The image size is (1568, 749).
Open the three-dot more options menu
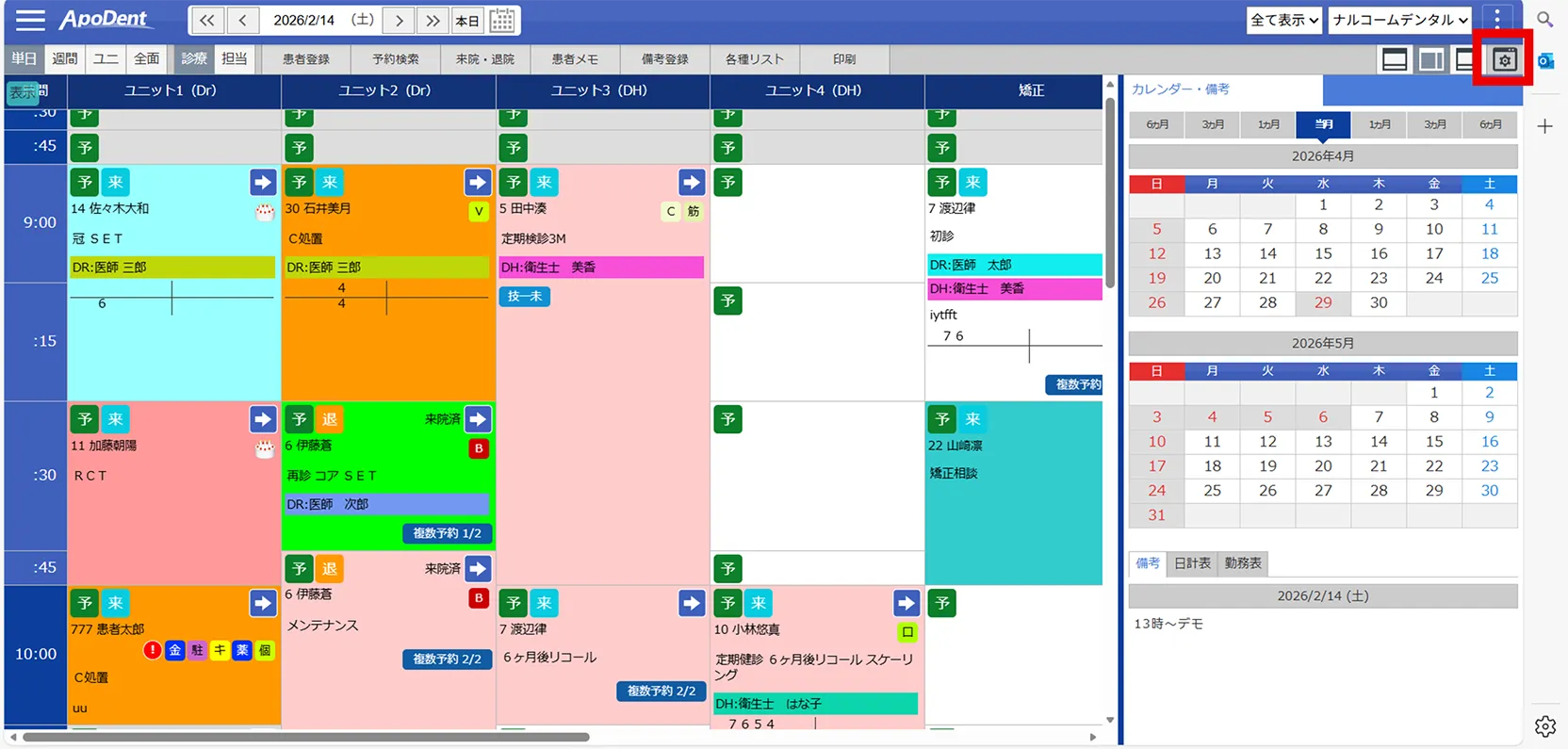click(x=1496, y=20)
